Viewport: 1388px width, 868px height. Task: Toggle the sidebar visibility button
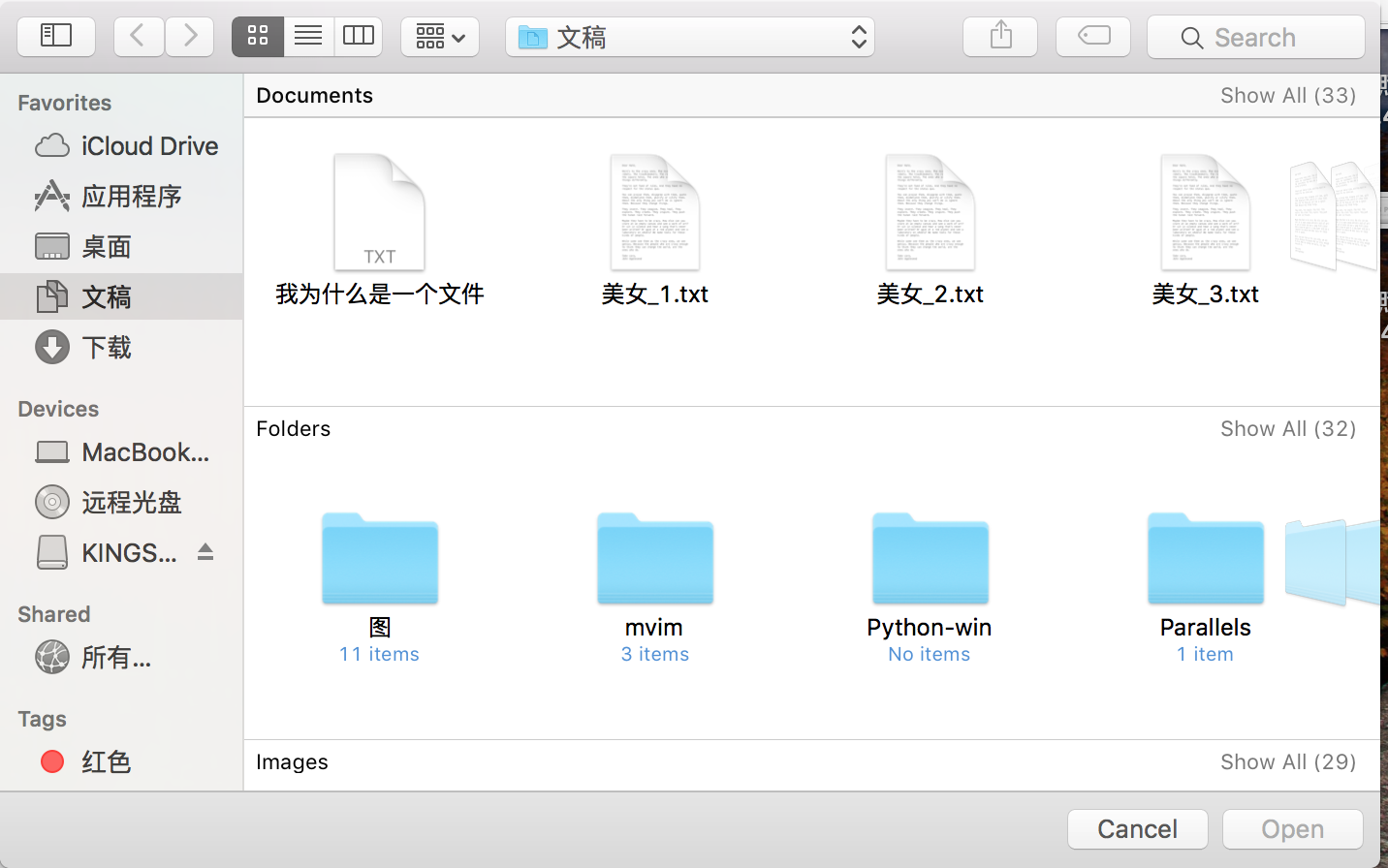(56, 37)
